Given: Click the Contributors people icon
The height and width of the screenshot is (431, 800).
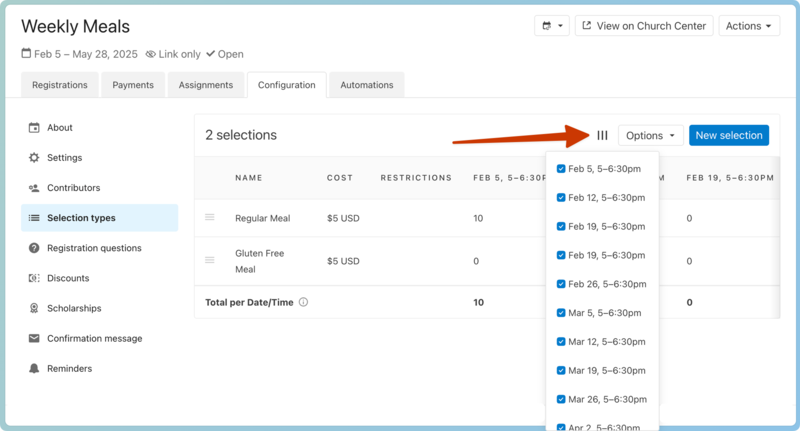Looking at the screenshot, I should [x=34, y=188].
